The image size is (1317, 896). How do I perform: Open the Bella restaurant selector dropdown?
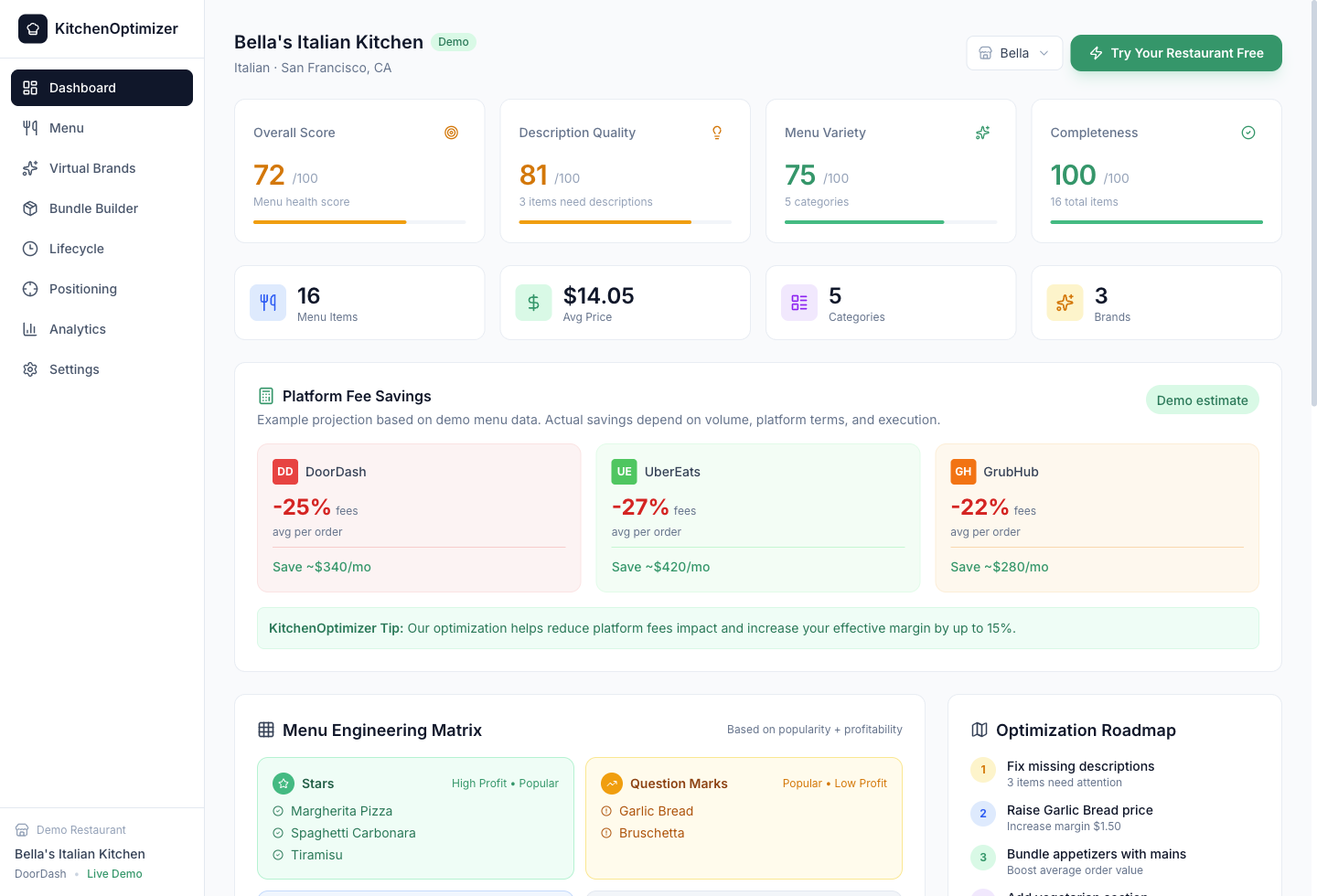click(1014, 53)
